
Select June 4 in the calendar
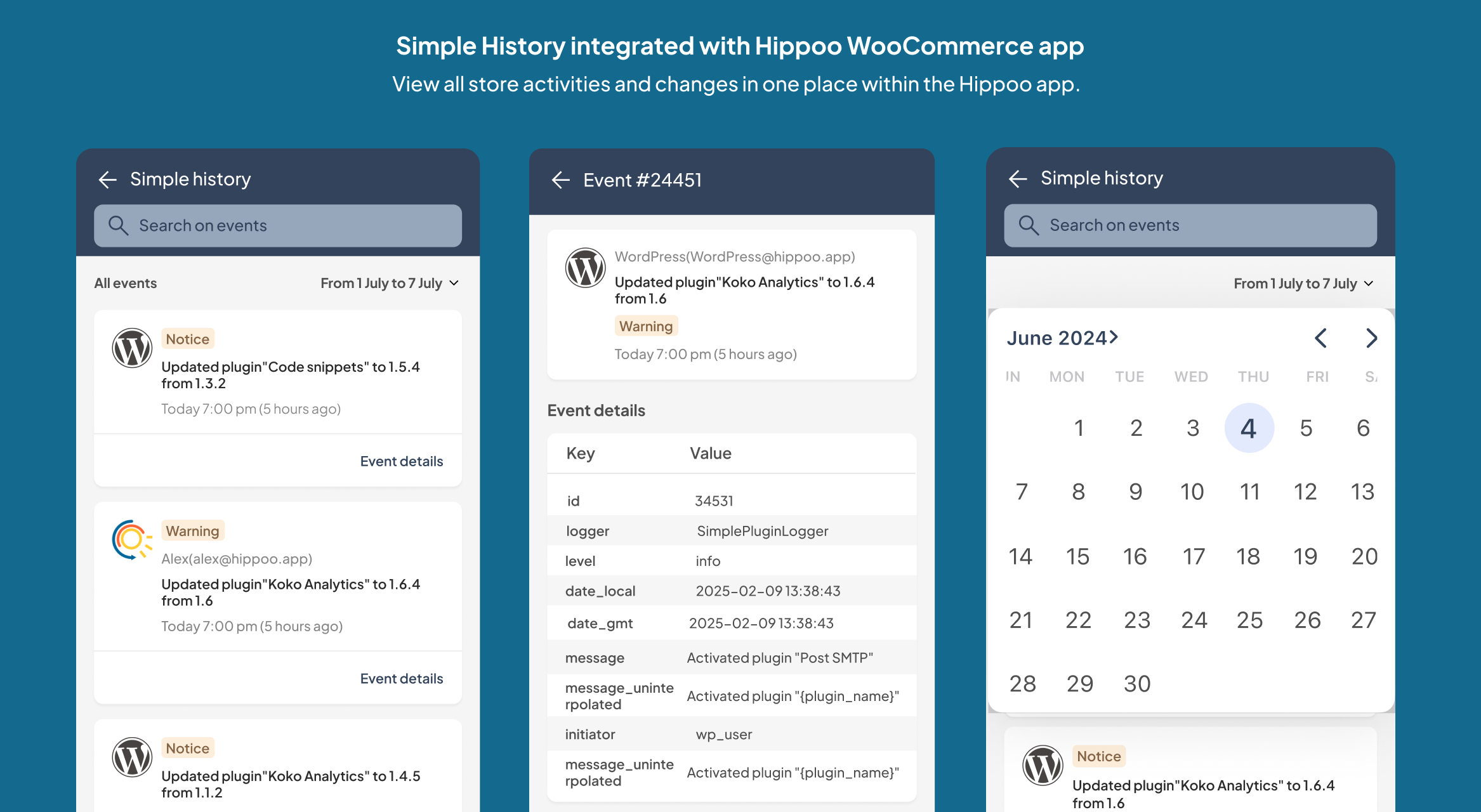pos(1249,428)
